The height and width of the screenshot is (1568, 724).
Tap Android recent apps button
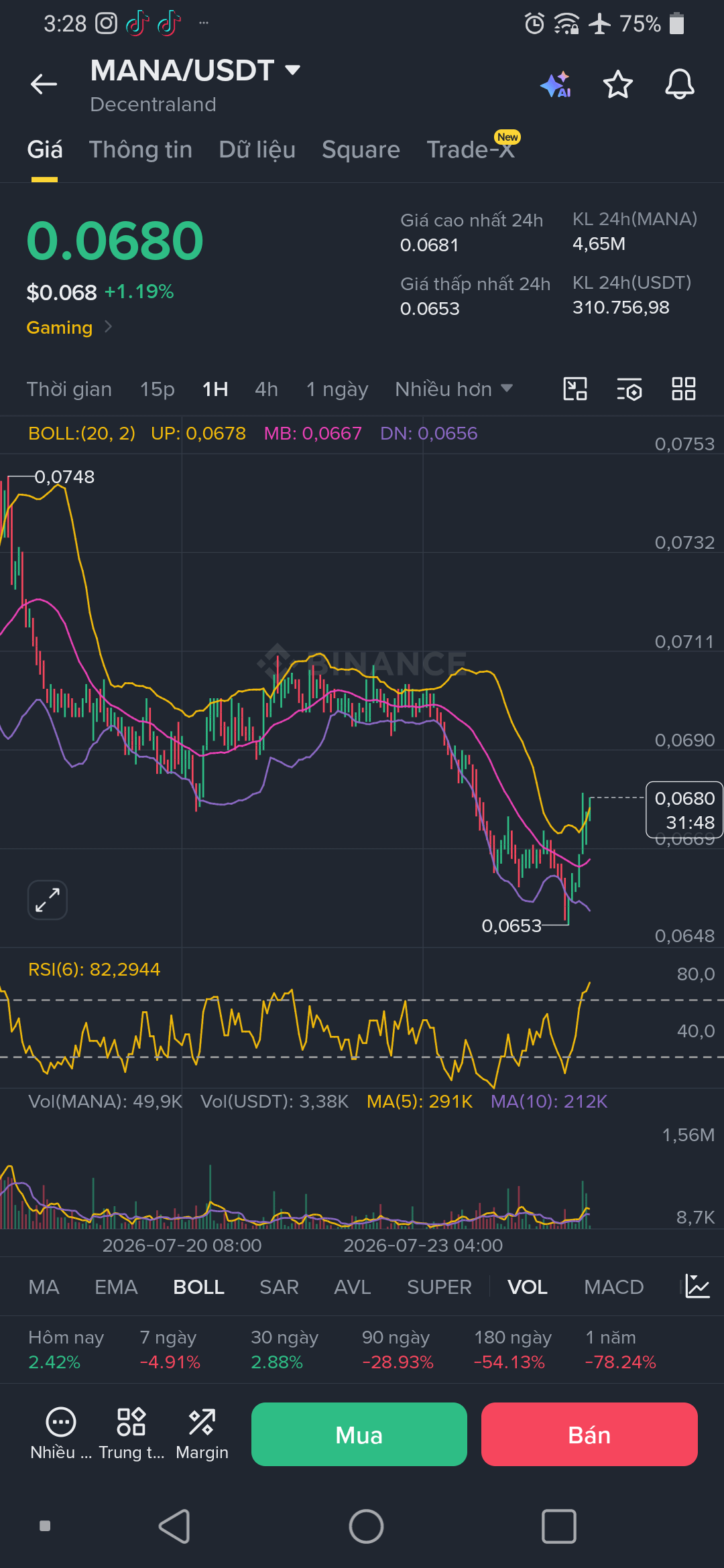click(x=558, y=1526)
